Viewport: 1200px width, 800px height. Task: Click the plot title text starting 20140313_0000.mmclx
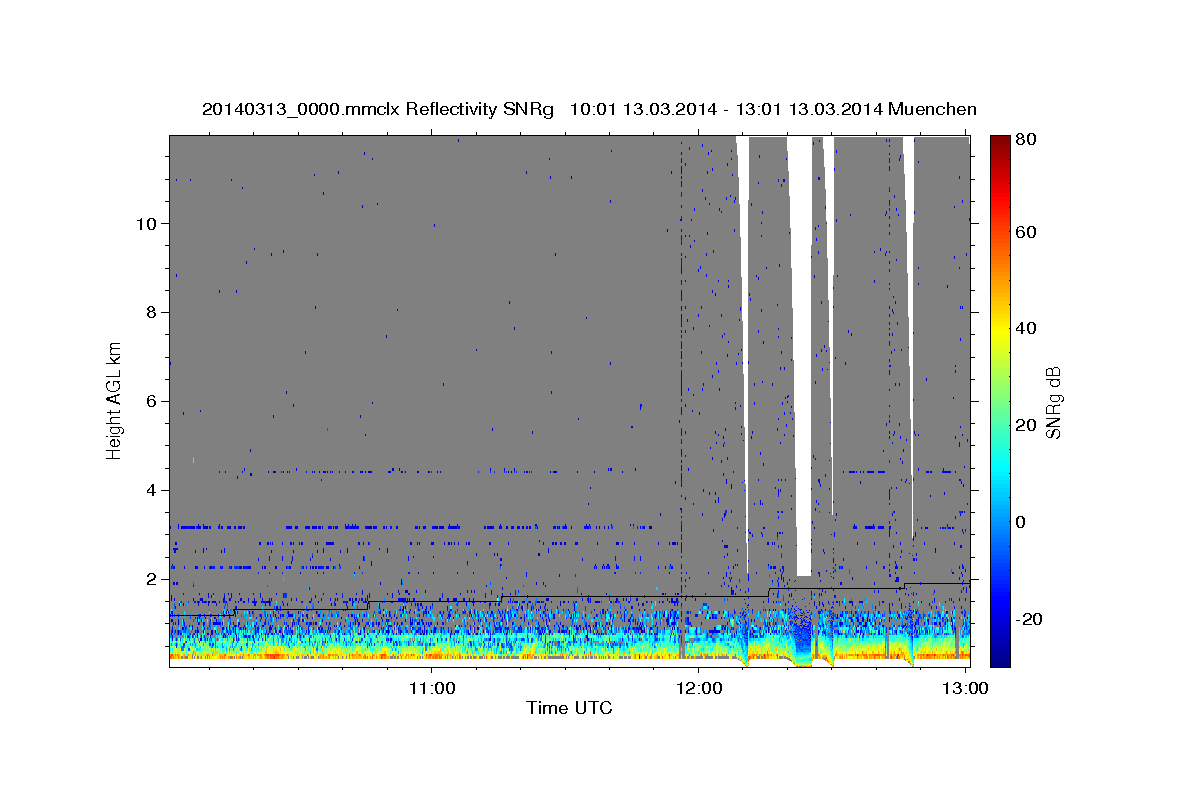589,109
